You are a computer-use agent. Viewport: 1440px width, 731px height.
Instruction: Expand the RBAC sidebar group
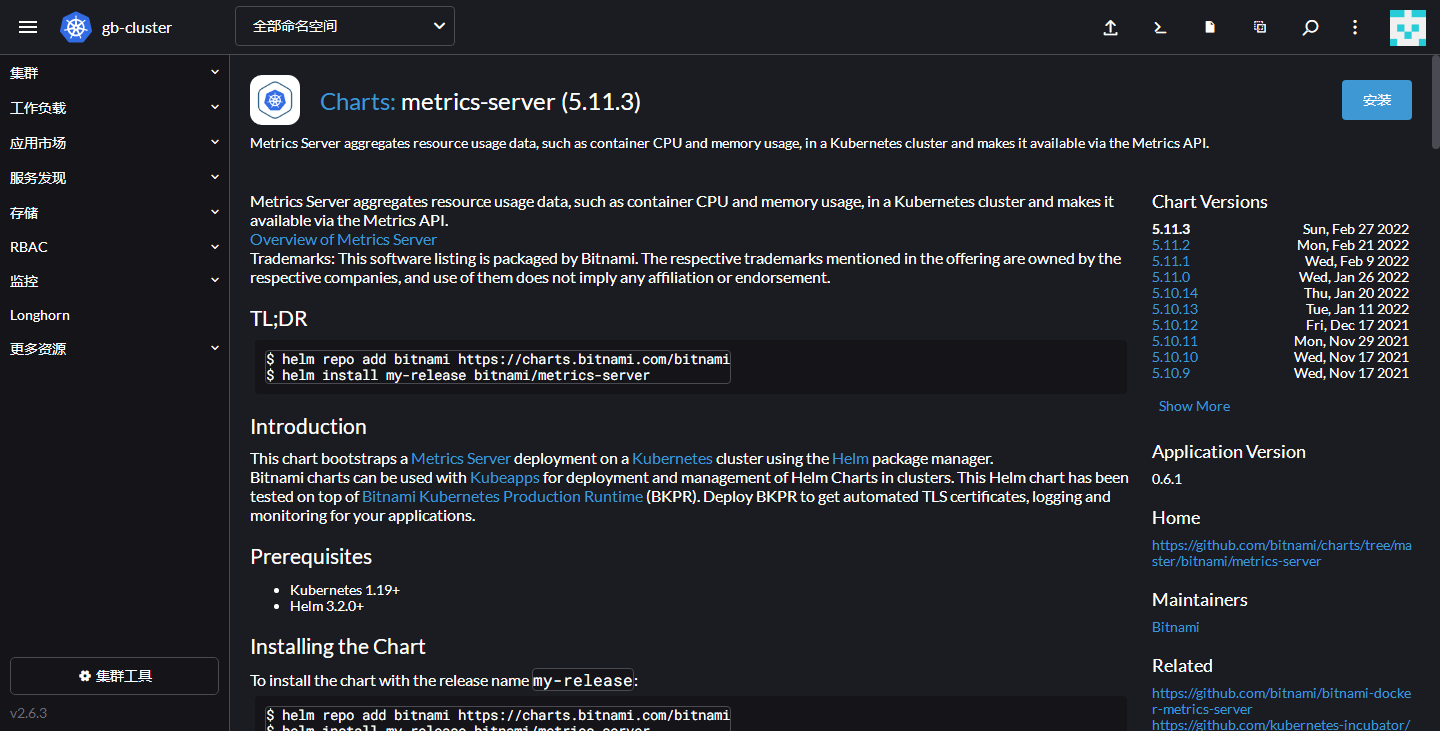115,247
